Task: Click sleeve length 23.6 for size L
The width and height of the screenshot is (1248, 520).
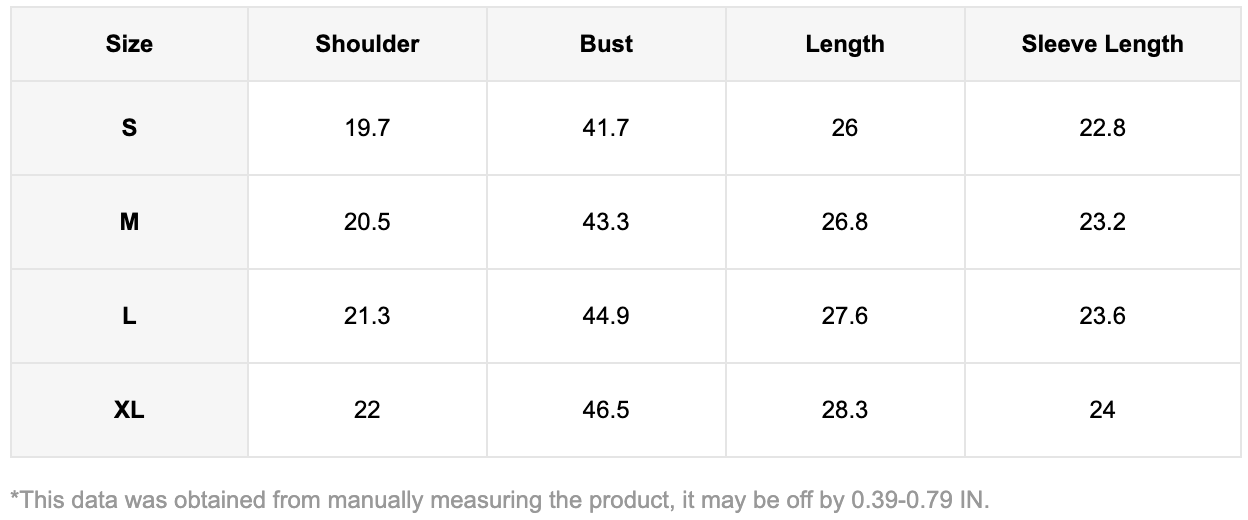Action: [1102, 316]
